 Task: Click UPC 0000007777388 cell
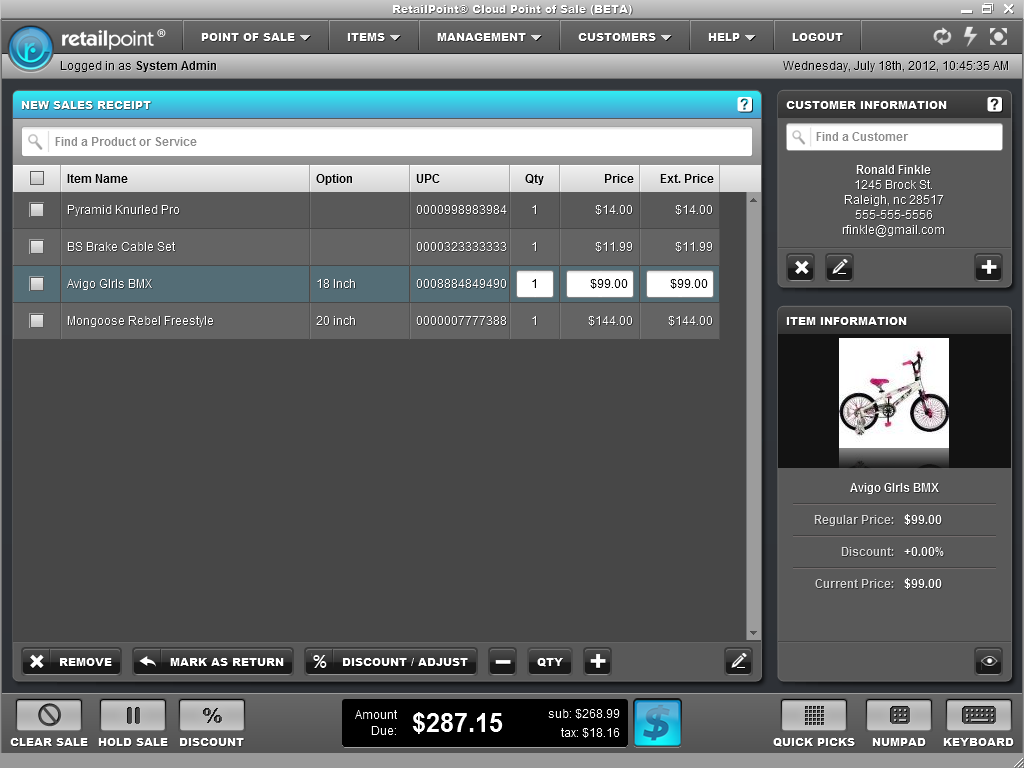(461, 321)
